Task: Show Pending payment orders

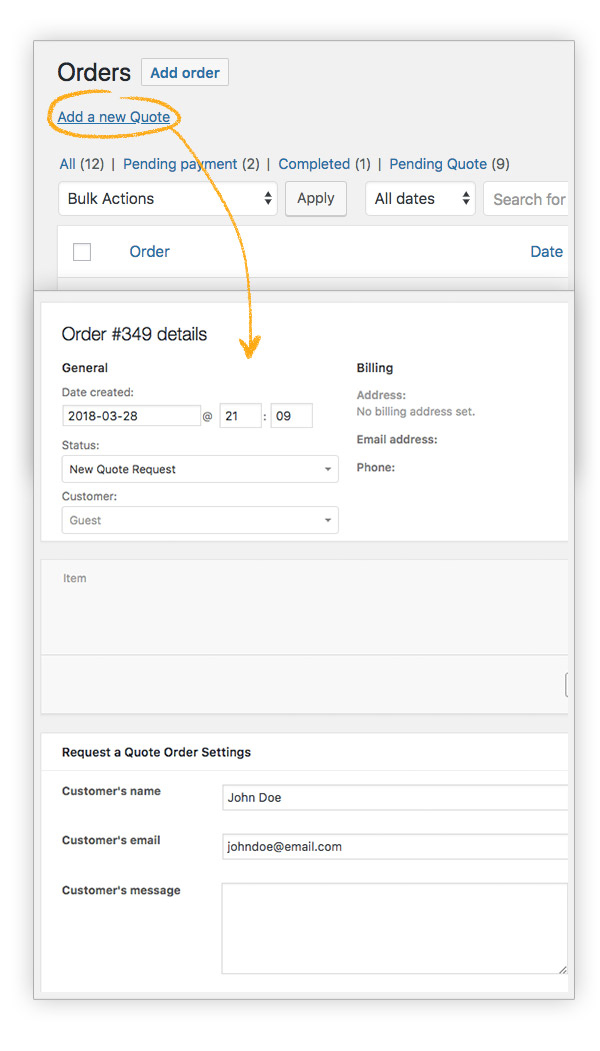Action: click(x=191, y=164)
